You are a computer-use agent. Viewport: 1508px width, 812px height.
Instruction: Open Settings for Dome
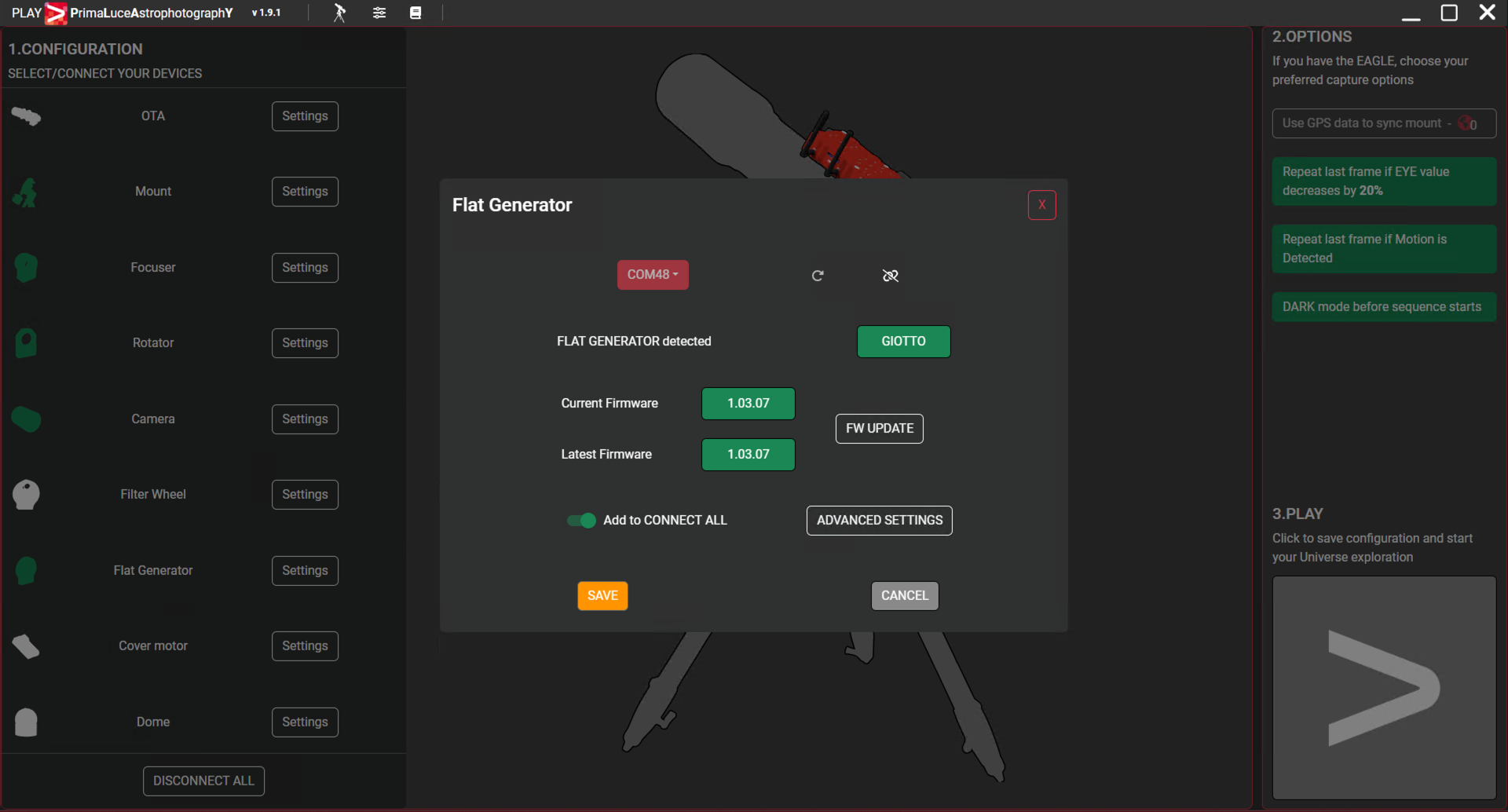click(305, 722)
